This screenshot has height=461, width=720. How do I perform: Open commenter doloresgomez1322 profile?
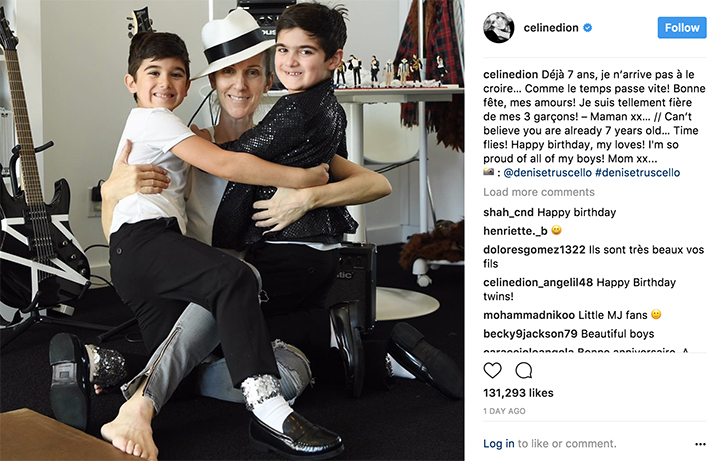(x=534, y=250)
